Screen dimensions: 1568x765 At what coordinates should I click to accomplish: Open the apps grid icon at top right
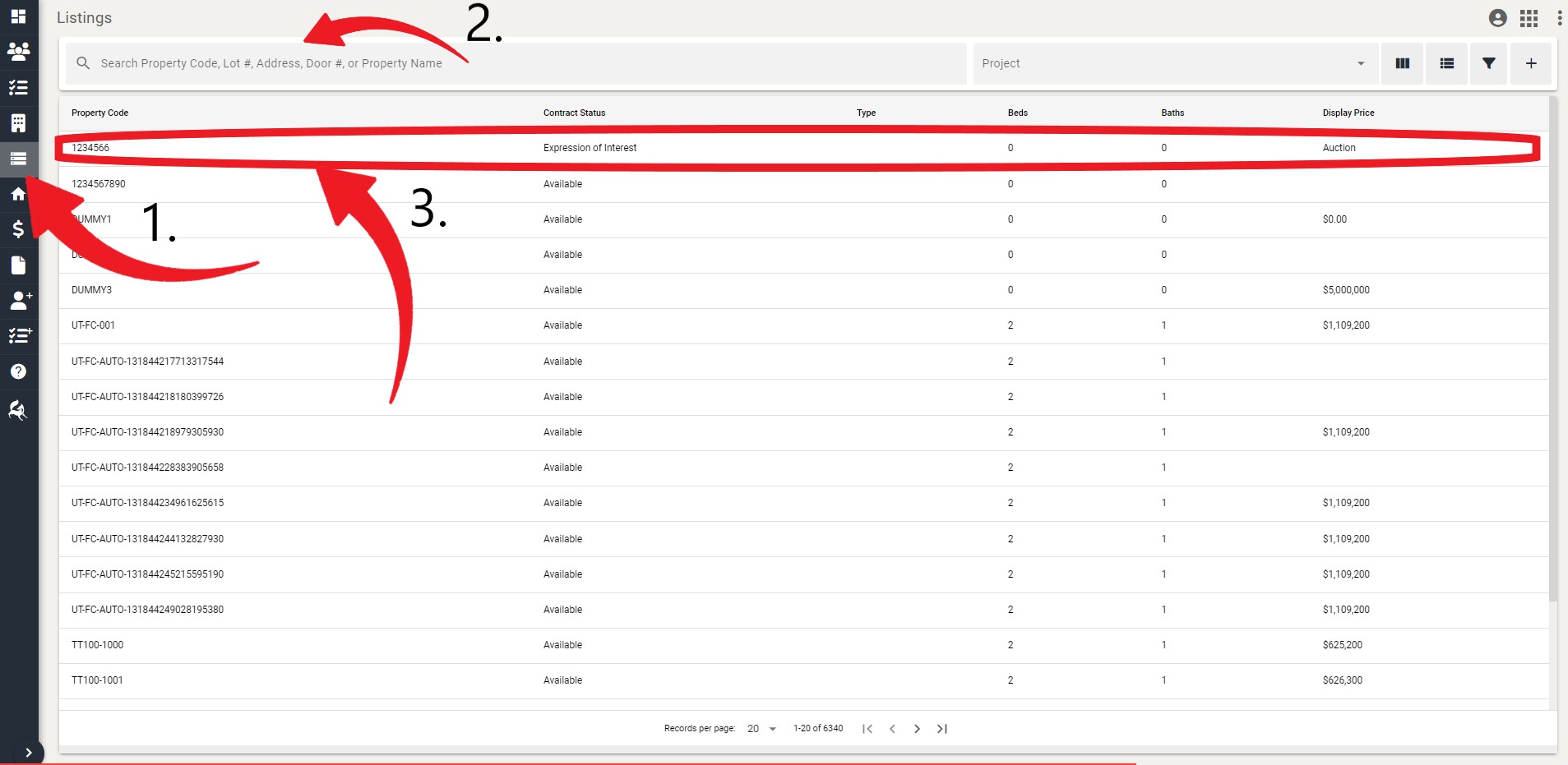pyautogui.click(x=1529, y=17)
